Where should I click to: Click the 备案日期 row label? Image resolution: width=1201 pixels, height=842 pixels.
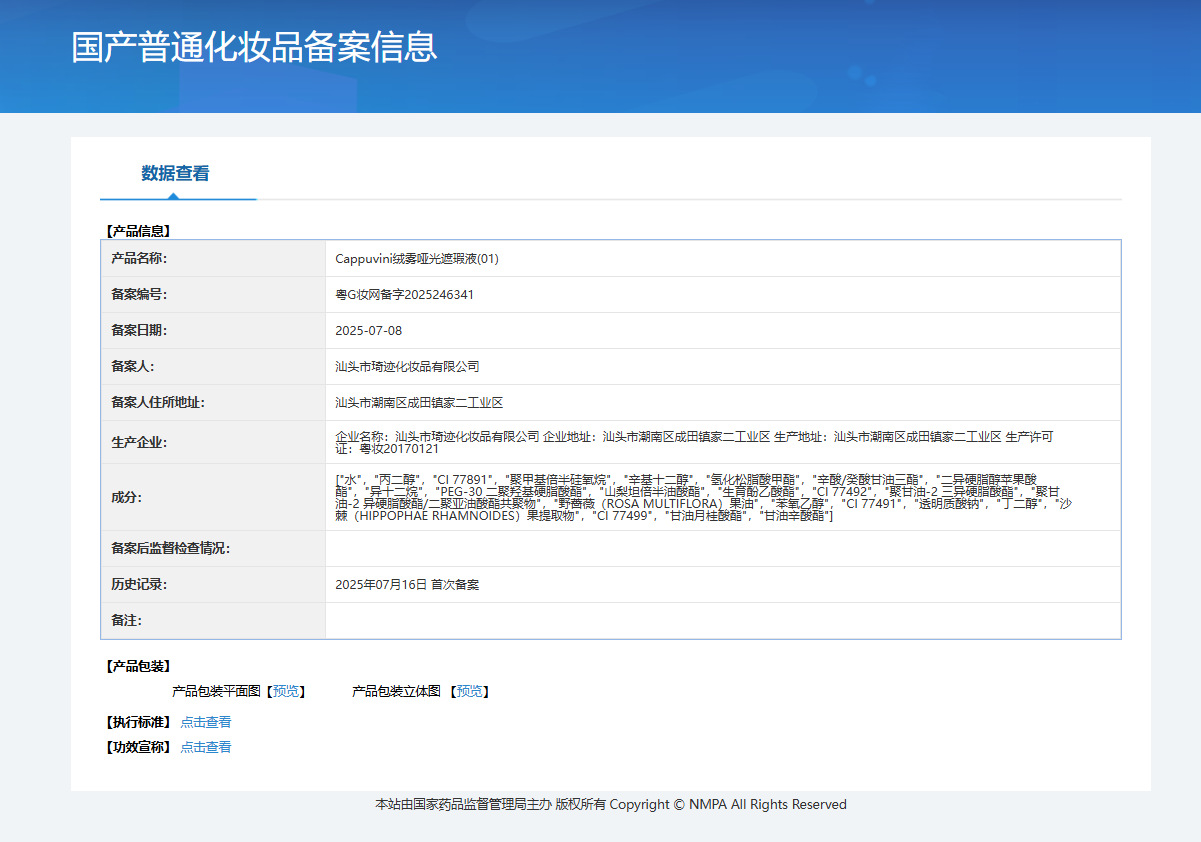point(139,331)
